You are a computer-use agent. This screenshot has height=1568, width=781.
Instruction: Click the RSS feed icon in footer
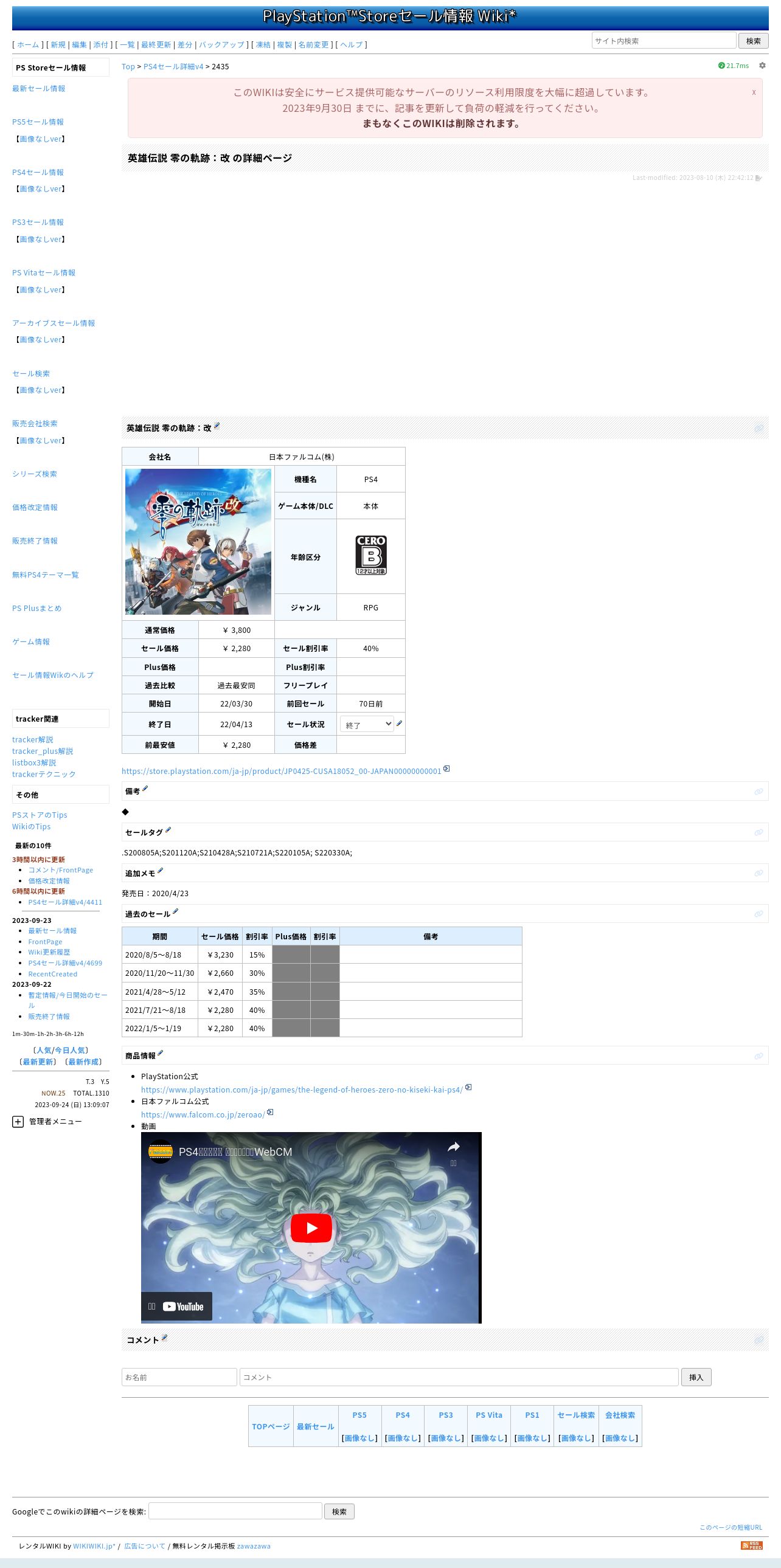coord(751,1546)
